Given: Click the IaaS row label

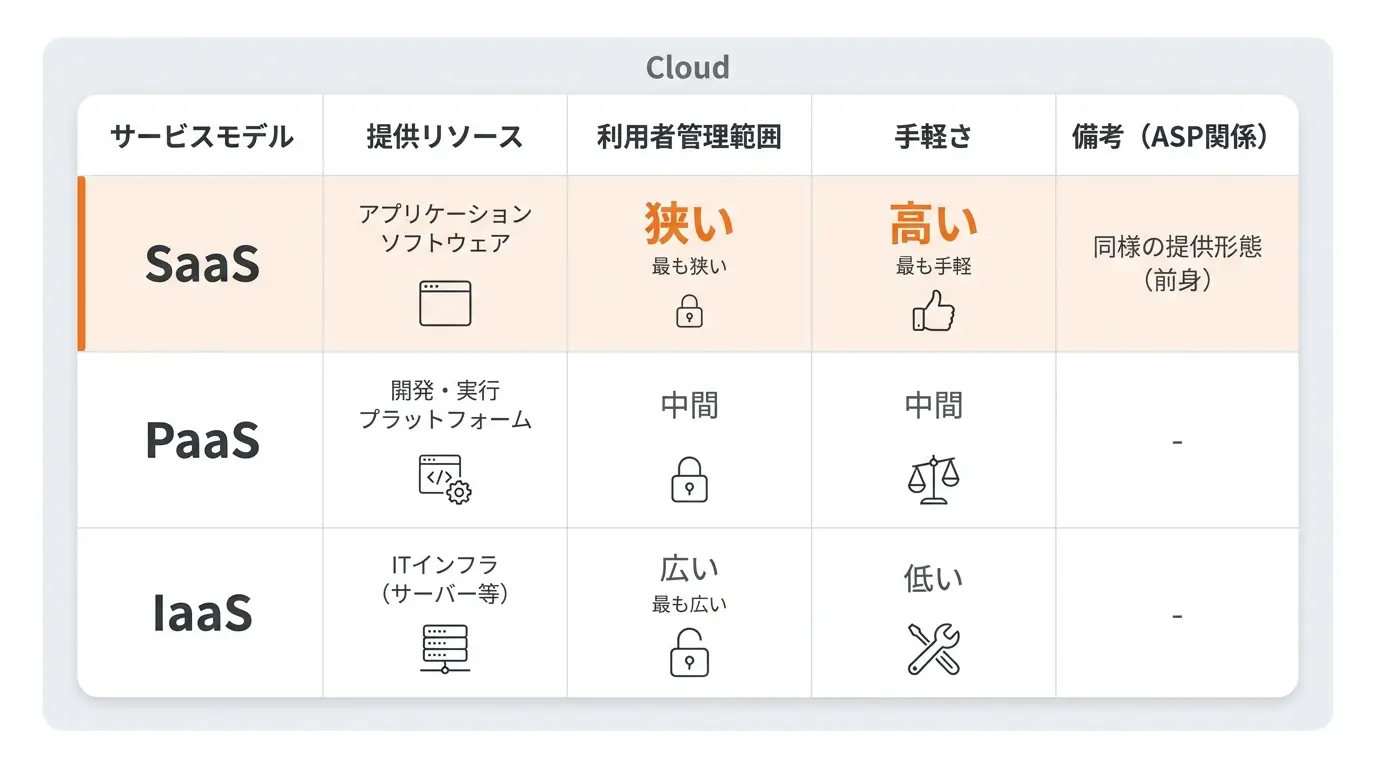Looking at the screenshot, I should pos(202,613).
